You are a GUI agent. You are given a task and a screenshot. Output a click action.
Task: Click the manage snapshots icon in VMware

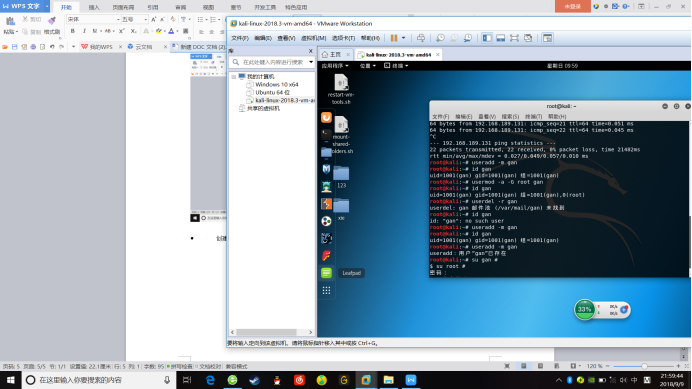[x=467, y=38]
